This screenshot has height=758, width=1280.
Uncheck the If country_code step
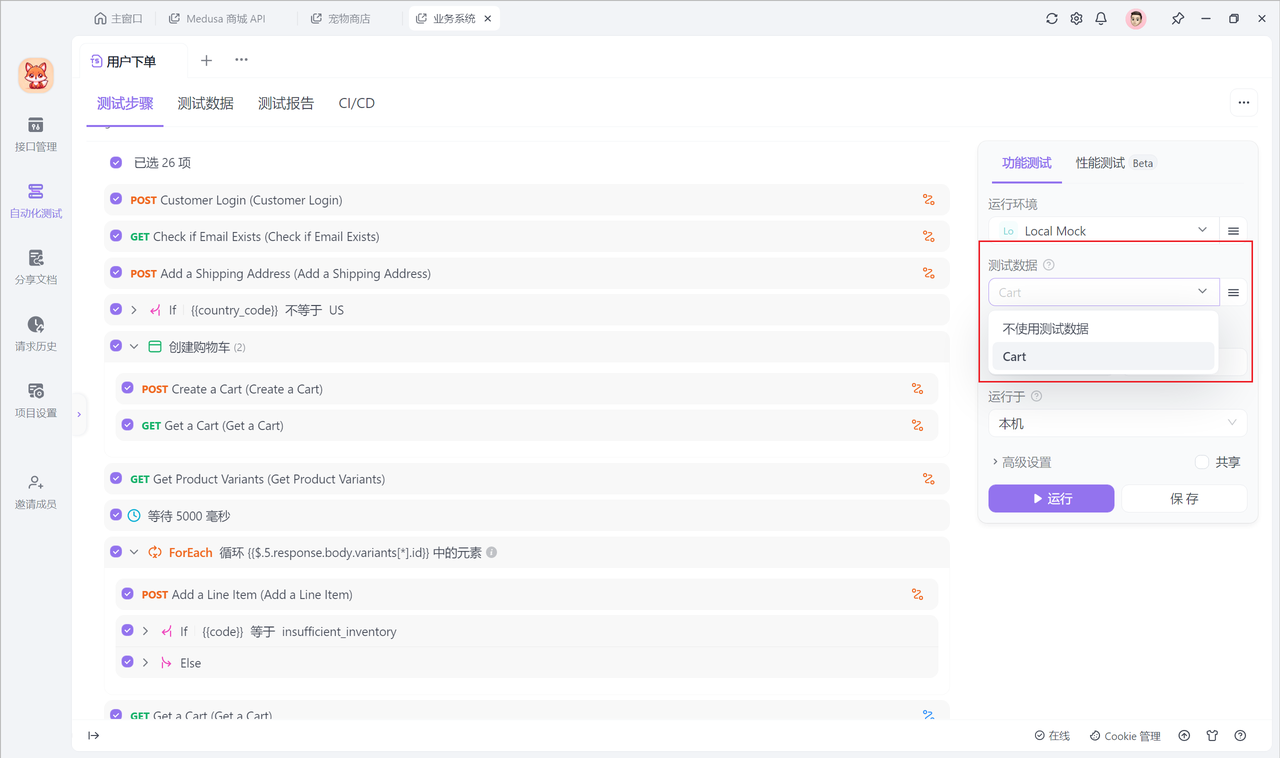pos(116,310)
